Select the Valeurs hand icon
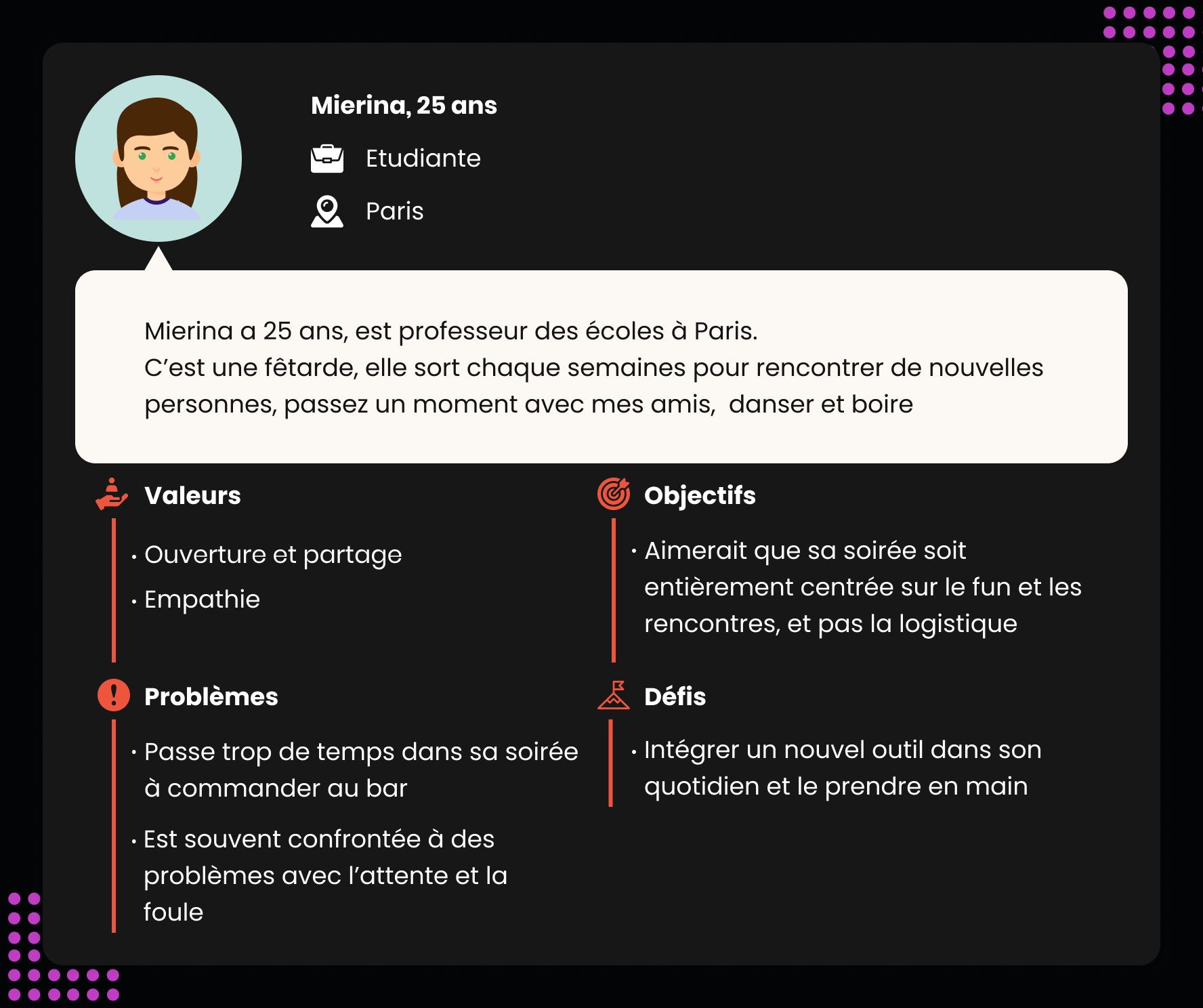The height and width of the screenshot is (1008, 1203). click(x=112, y=494)
